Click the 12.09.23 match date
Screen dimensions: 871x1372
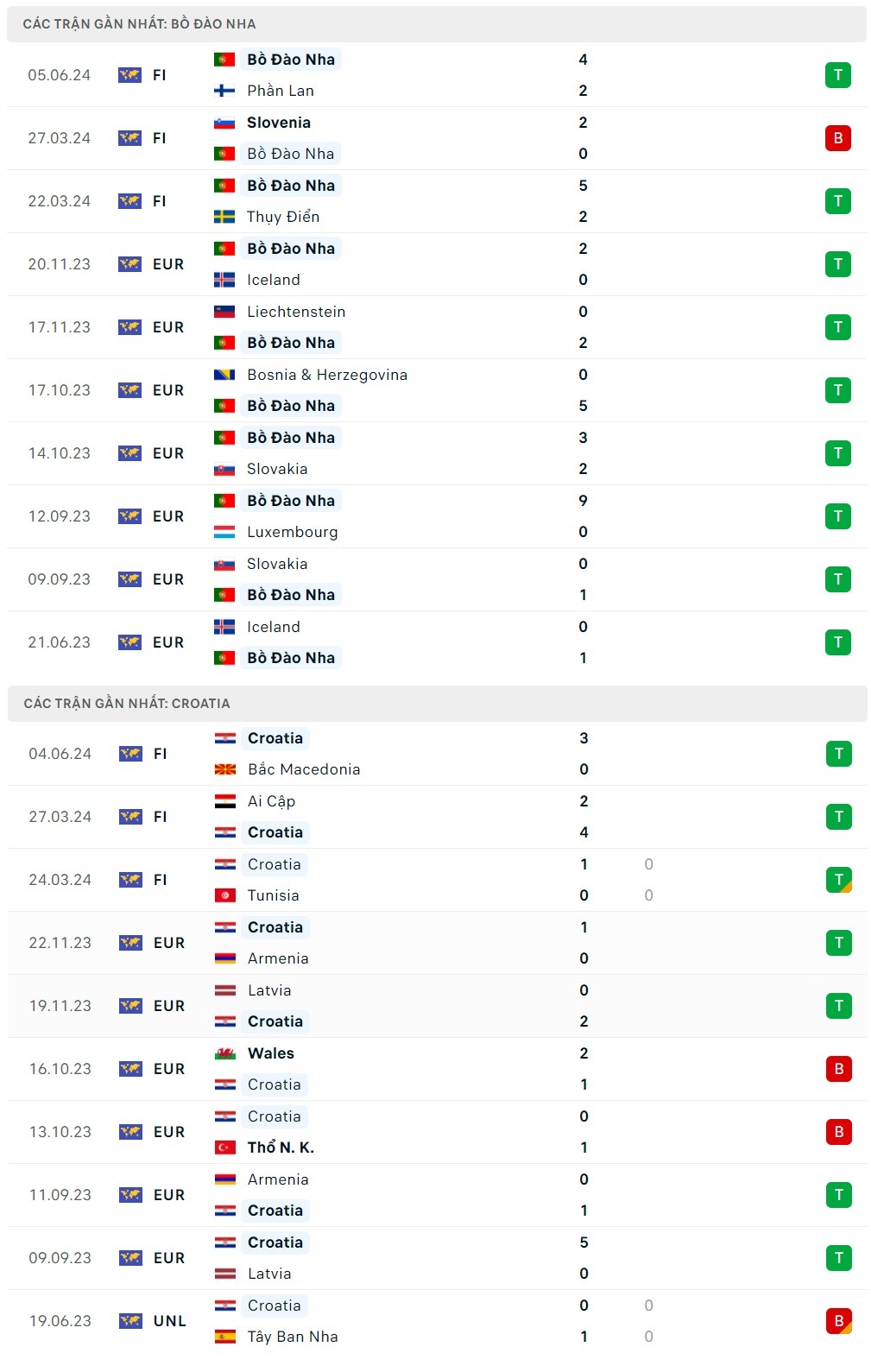point(59,516)
